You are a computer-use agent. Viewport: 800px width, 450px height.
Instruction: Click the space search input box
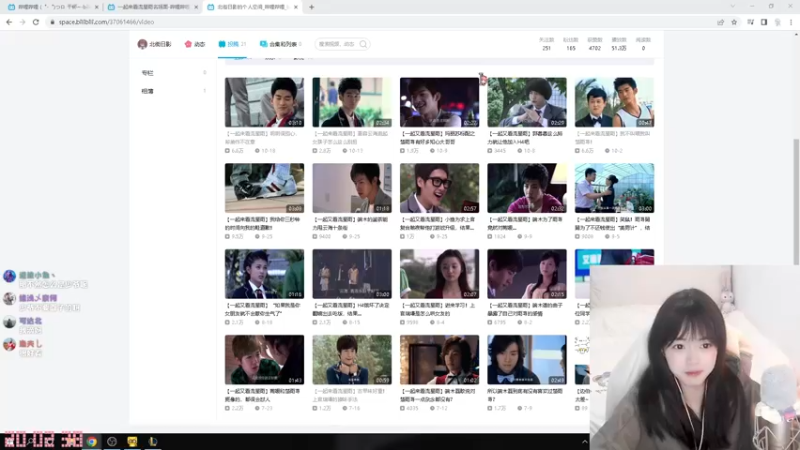[x=337, y=44]
